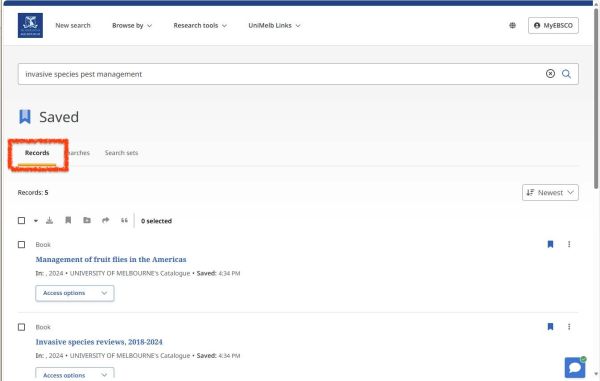
Task: Open select-all dropdown caret
Action: [36, 221]
